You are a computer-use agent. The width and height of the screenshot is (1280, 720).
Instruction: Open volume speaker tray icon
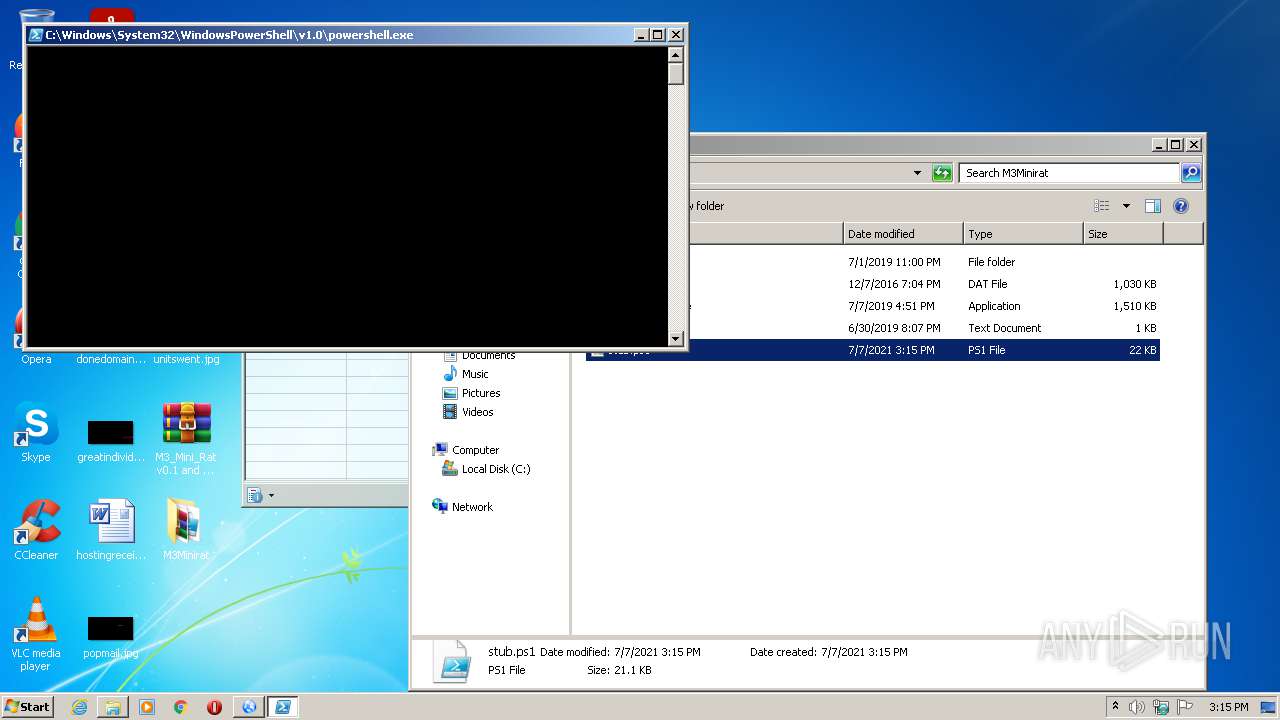click(x=1137, y=707)
